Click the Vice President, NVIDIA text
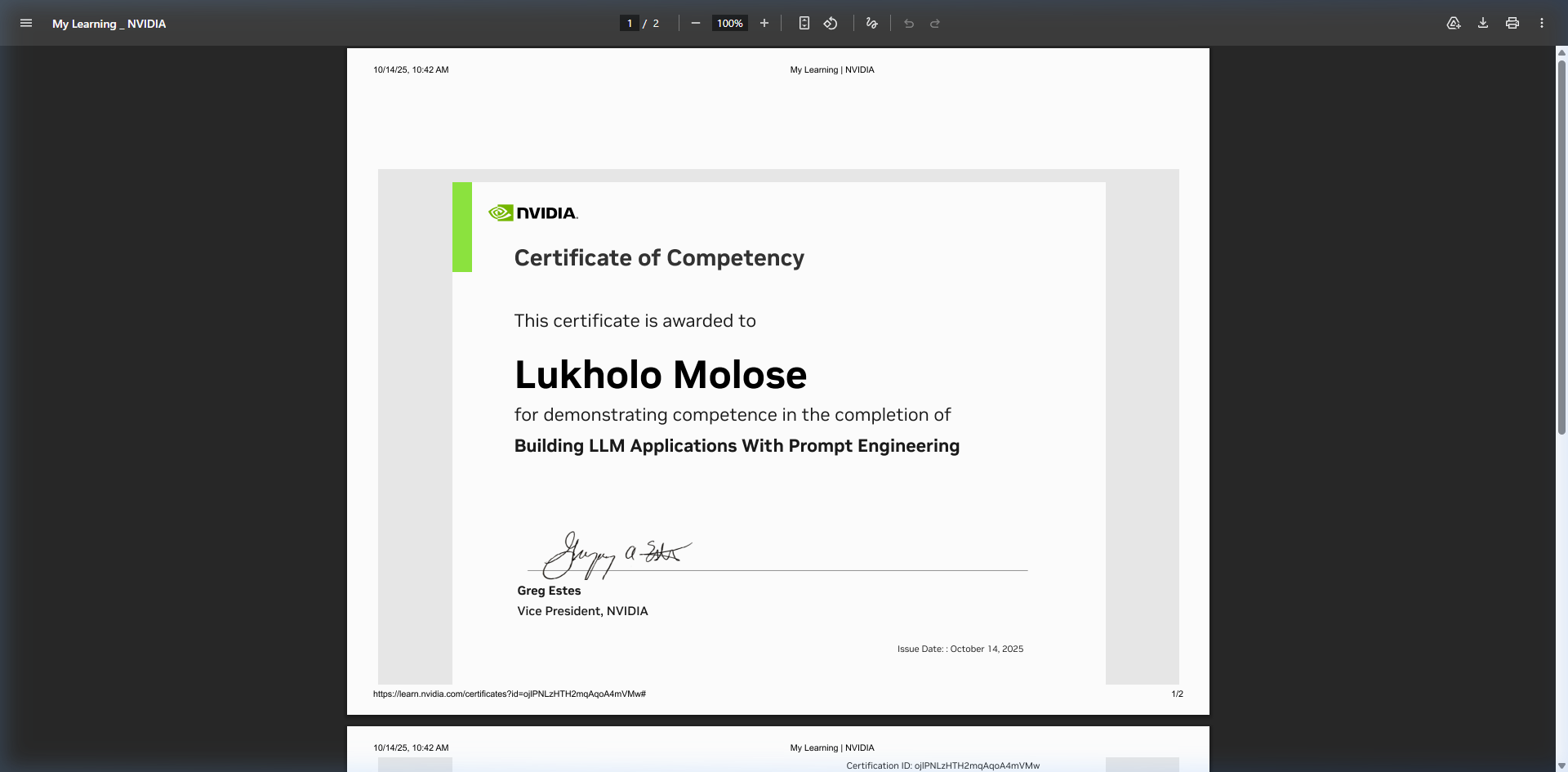Screen dimensions: 1568x772 [582, 611]
